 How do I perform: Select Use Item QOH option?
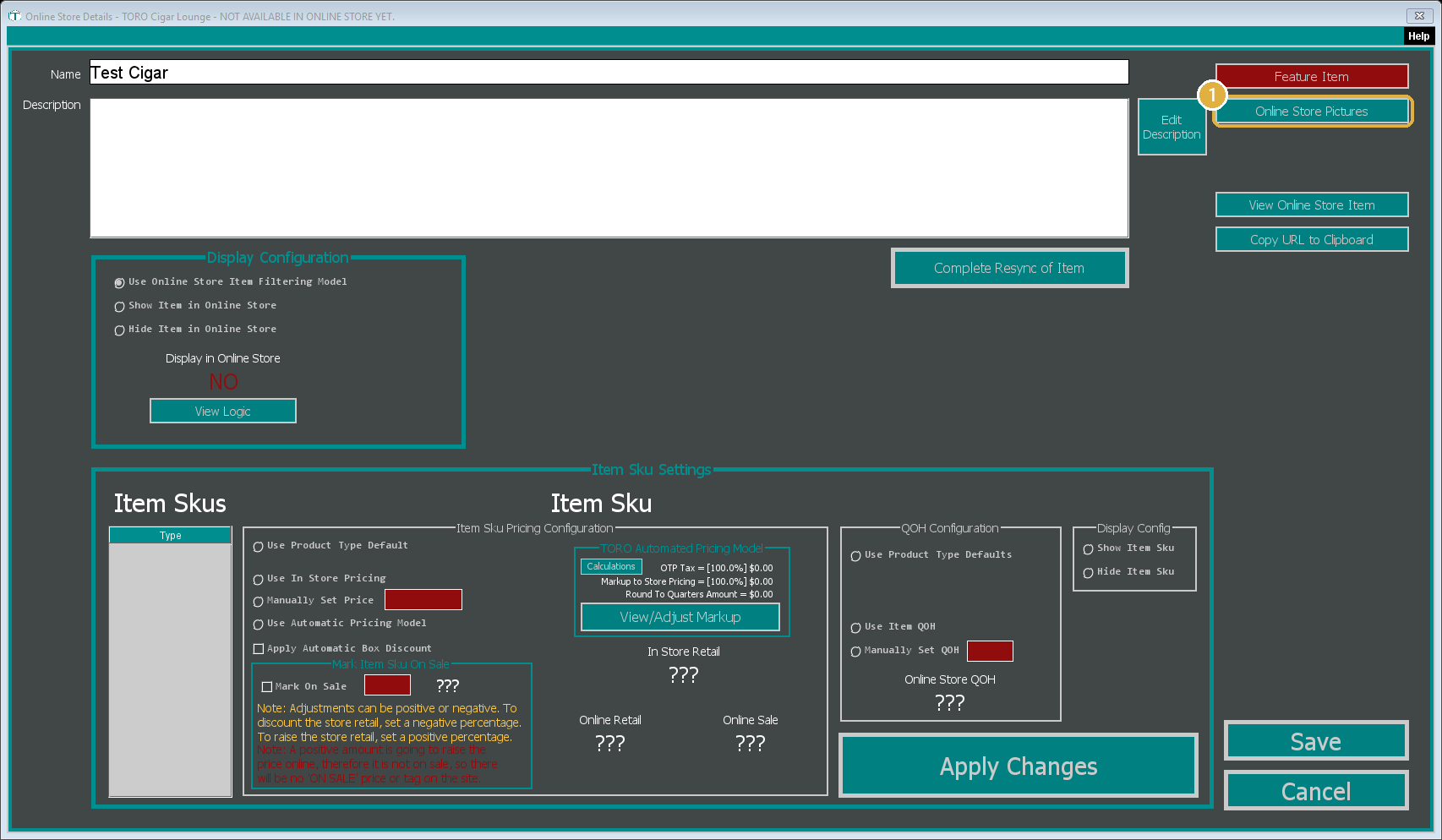pos(893,627)
